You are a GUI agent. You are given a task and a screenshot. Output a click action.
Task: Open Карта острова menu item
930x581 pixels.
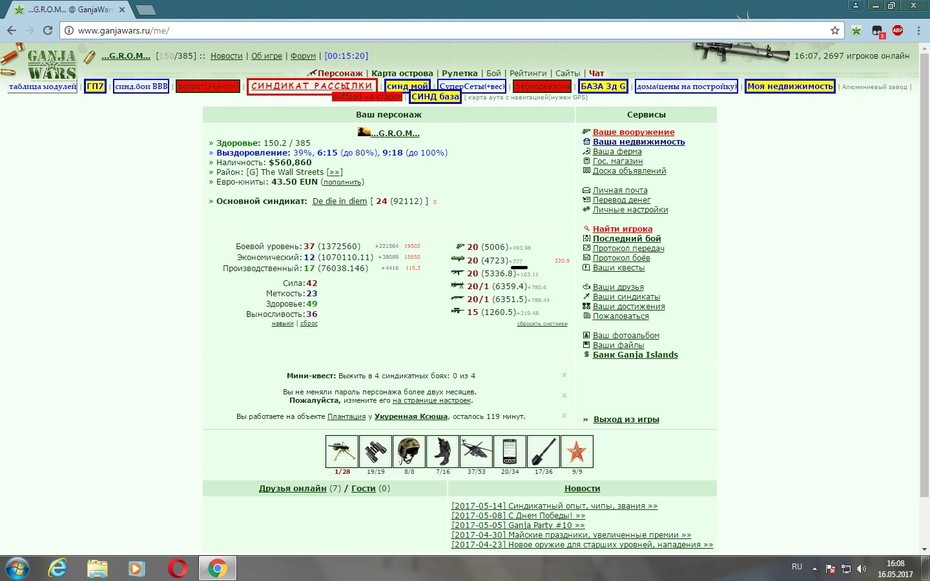click(402, 73)
